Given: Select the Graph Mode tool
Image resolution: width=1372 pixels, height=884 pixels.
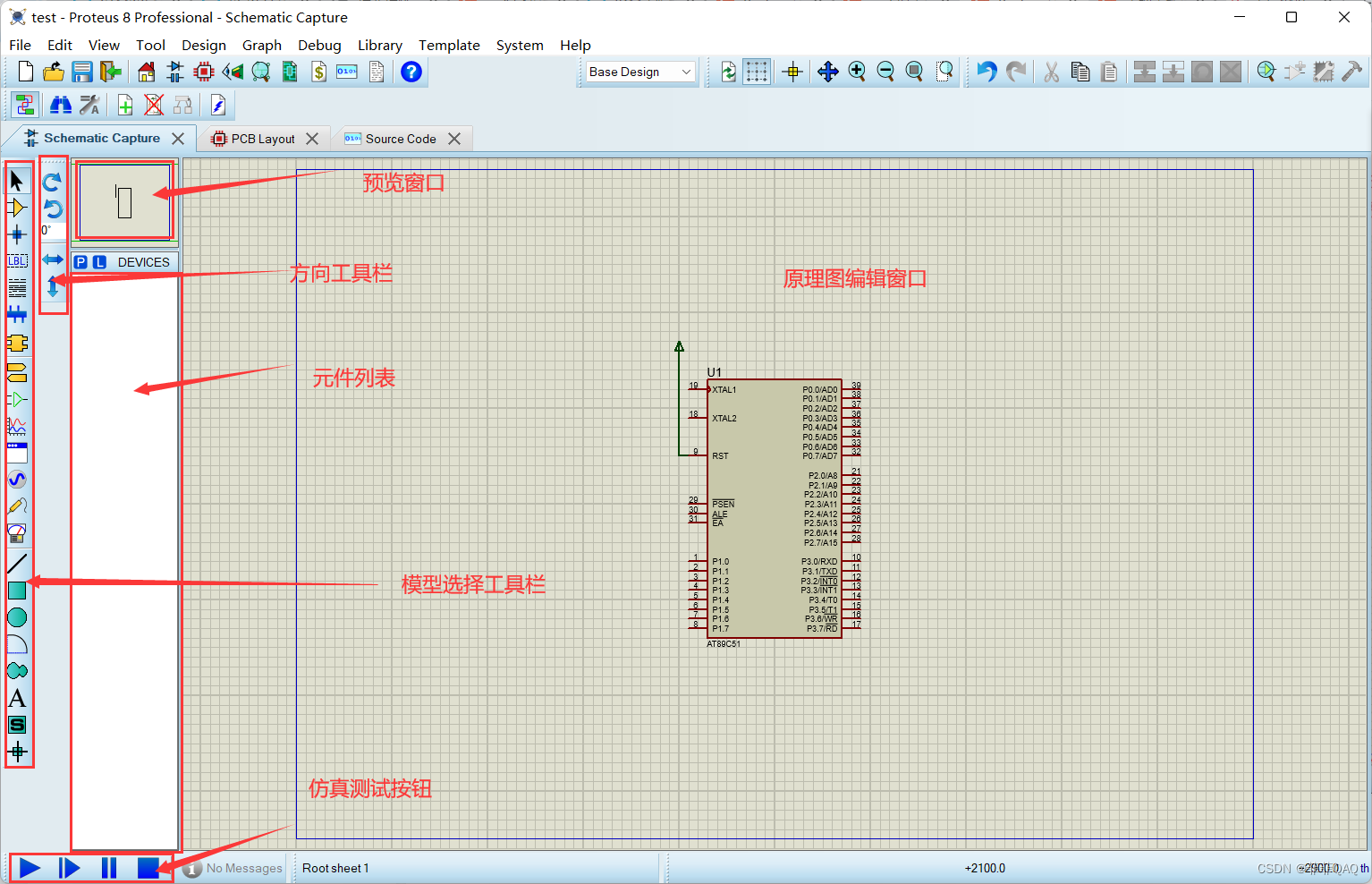Looking at the screenshot, I should (17, 426).
